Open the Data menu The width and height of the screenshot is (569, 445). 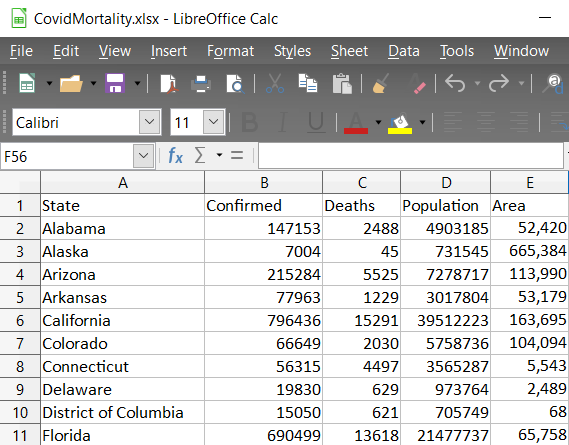coord(404,51)
